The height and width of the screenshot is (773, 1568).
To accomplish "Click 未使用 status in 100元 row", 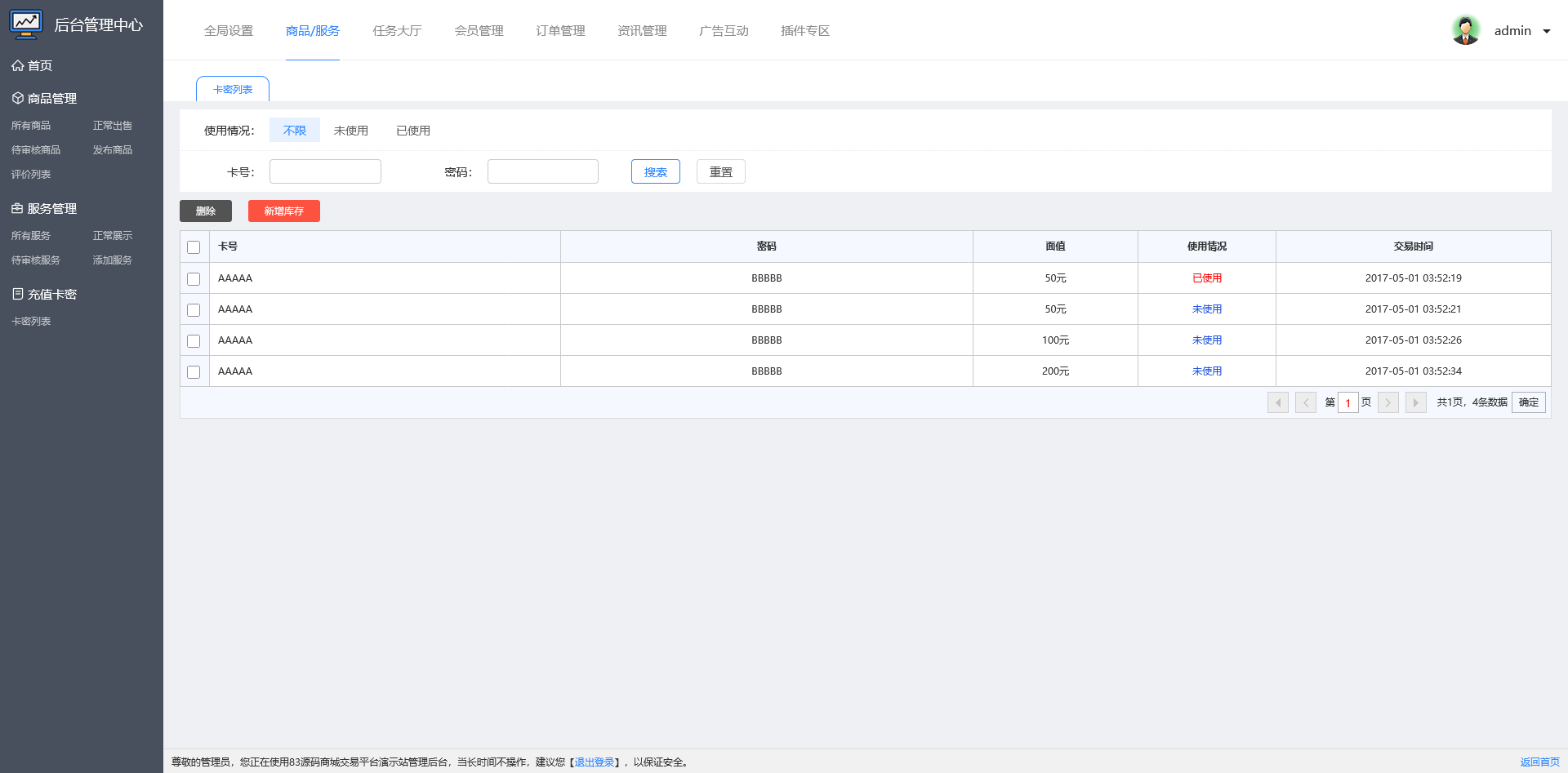I will (1207, 340).
